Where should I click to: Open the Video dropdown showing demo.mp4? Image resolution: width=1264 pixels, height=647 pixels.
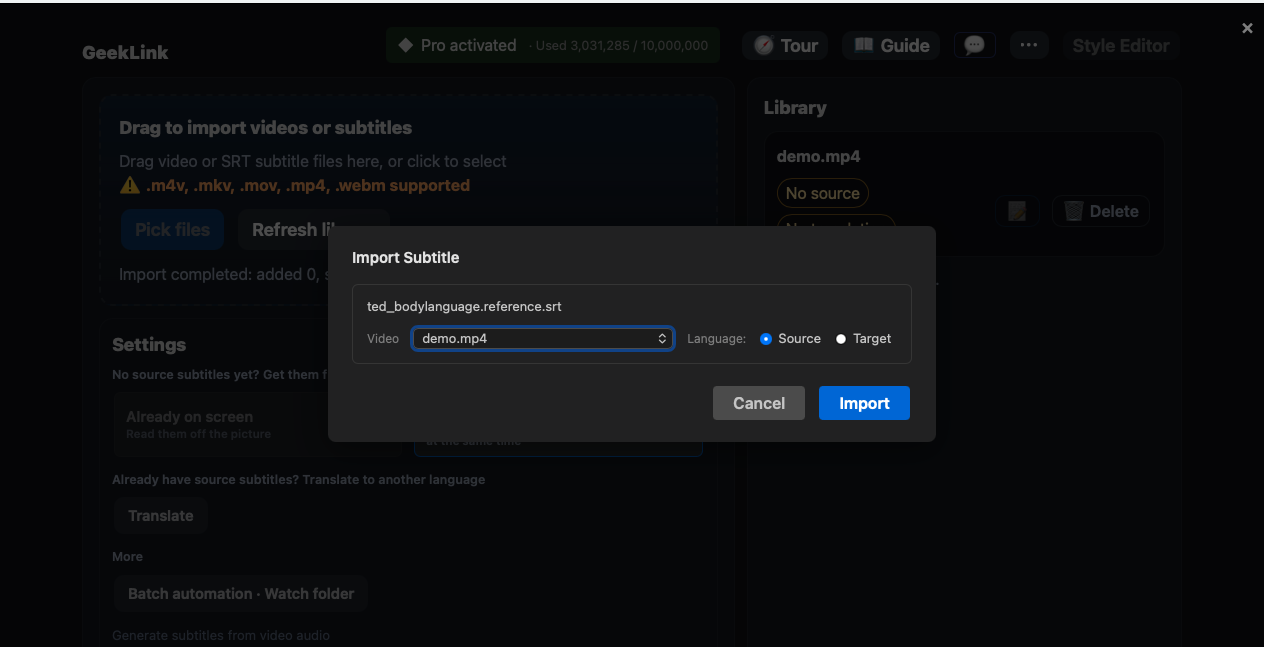coord(542,339)
